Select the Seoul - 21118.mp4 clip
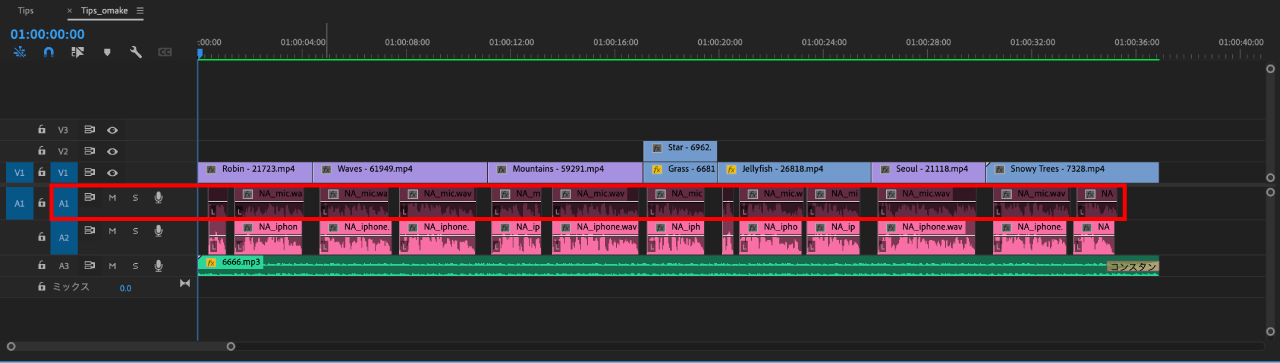 [x=928, y=173]
